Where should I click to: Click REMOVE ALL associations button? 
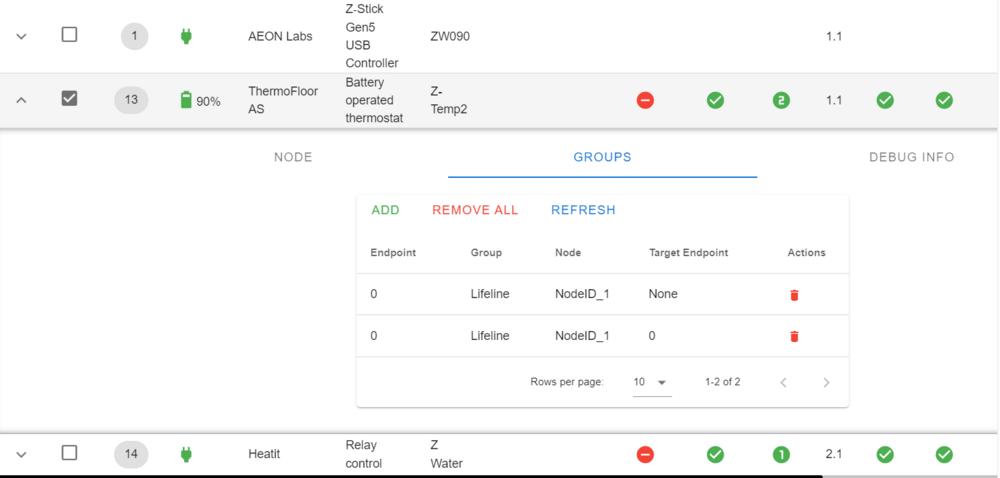[x=475, y=210]
